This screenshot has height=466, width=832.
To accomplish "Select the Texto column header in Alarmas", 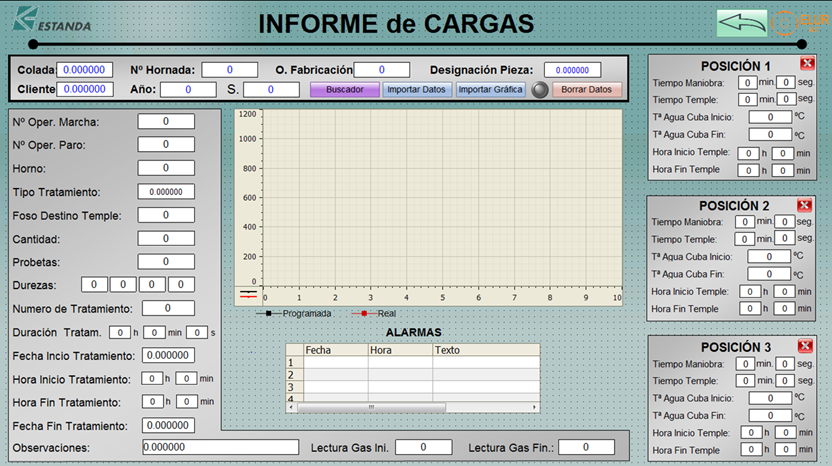I will pos(485,350).
